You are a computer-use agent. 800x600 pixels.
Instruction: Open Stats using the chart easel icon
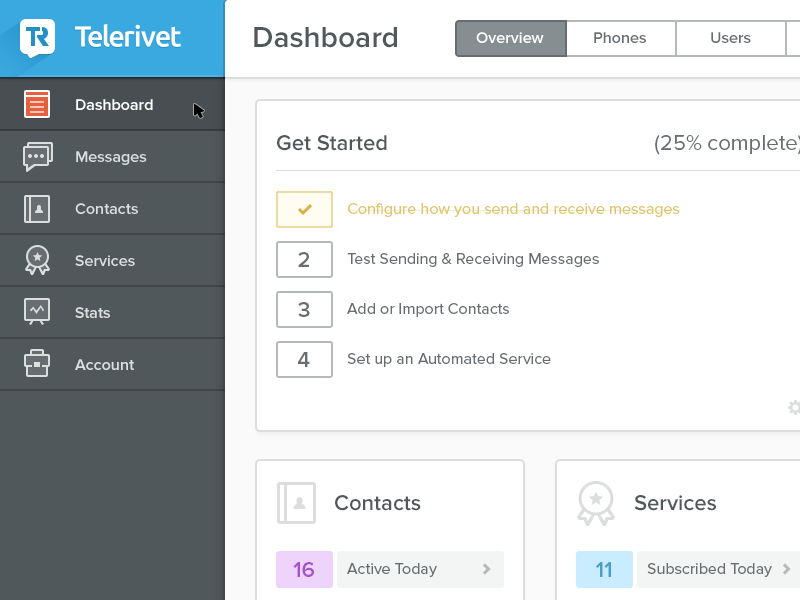tap(36, 312)
